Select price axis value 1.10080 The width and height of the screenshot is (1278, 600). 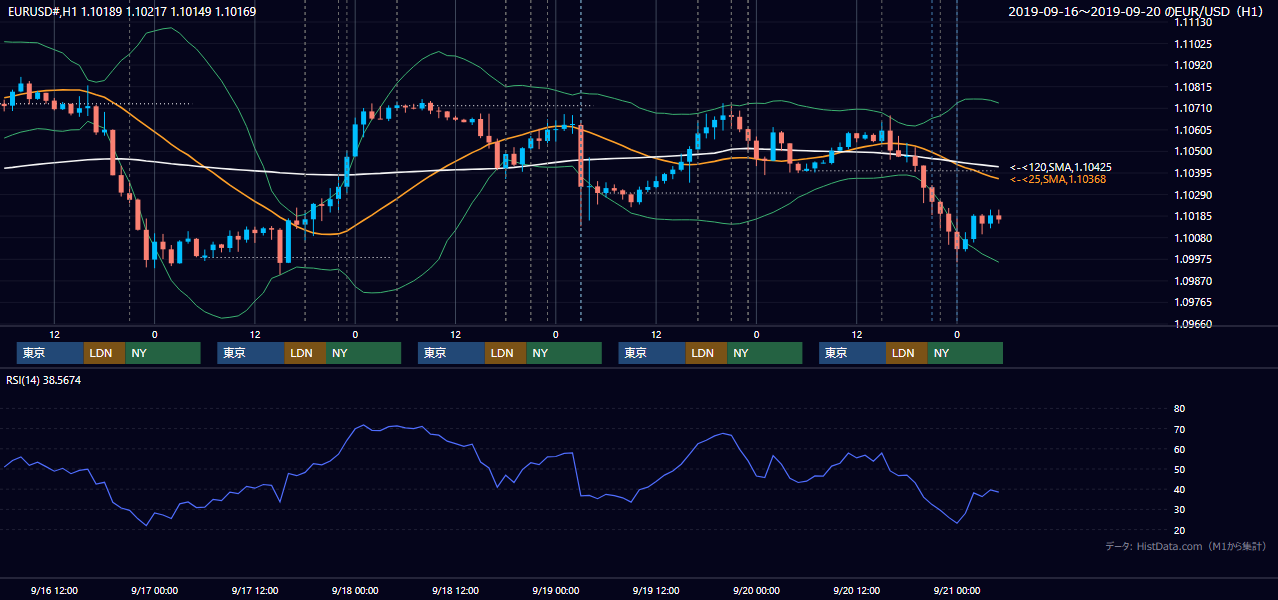coord(1194,238)
